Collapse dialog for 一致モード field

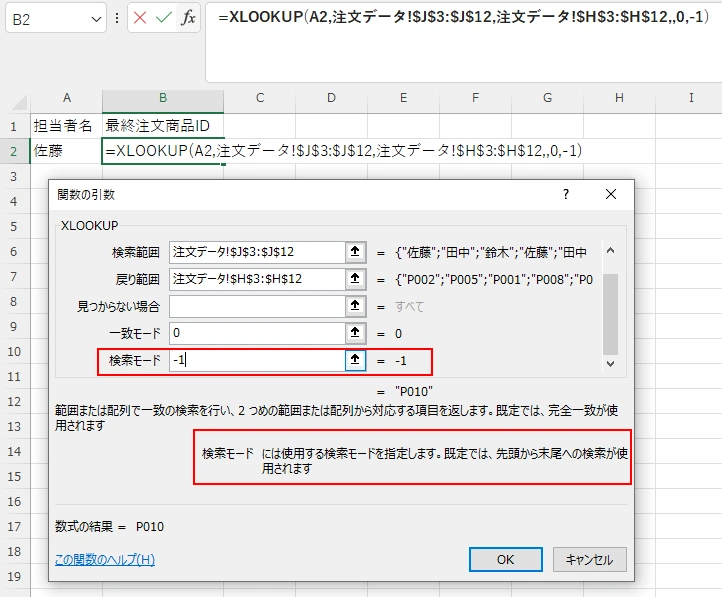(x=355, y=333)
